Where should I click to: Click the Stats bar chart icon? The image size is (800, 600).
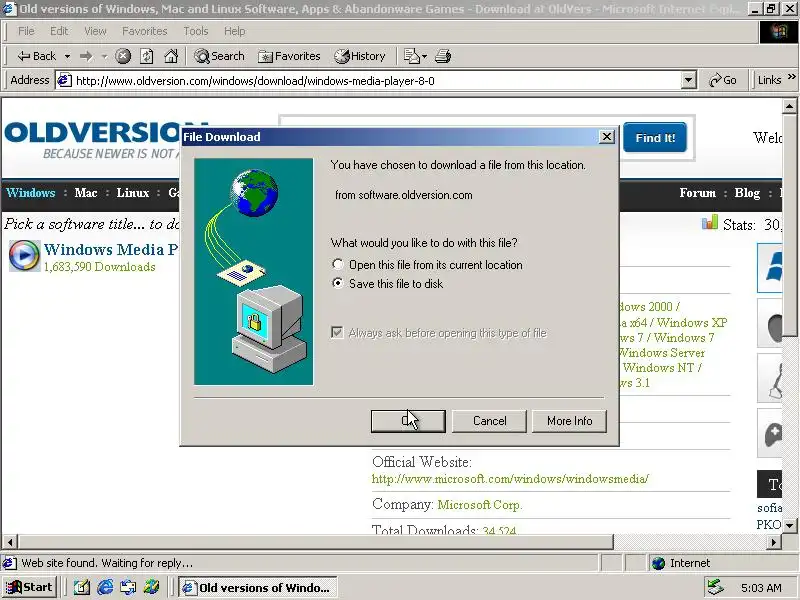pos(710,223)
